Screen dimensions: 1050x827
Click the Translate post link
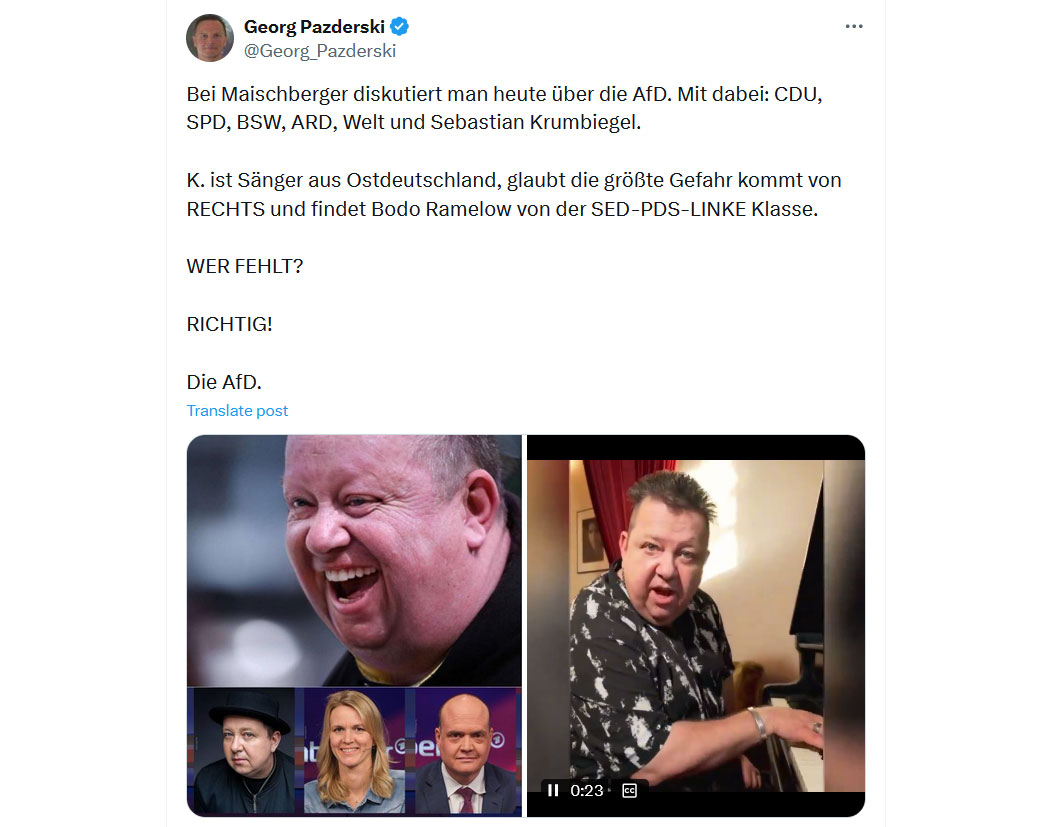tap(237, 410)
